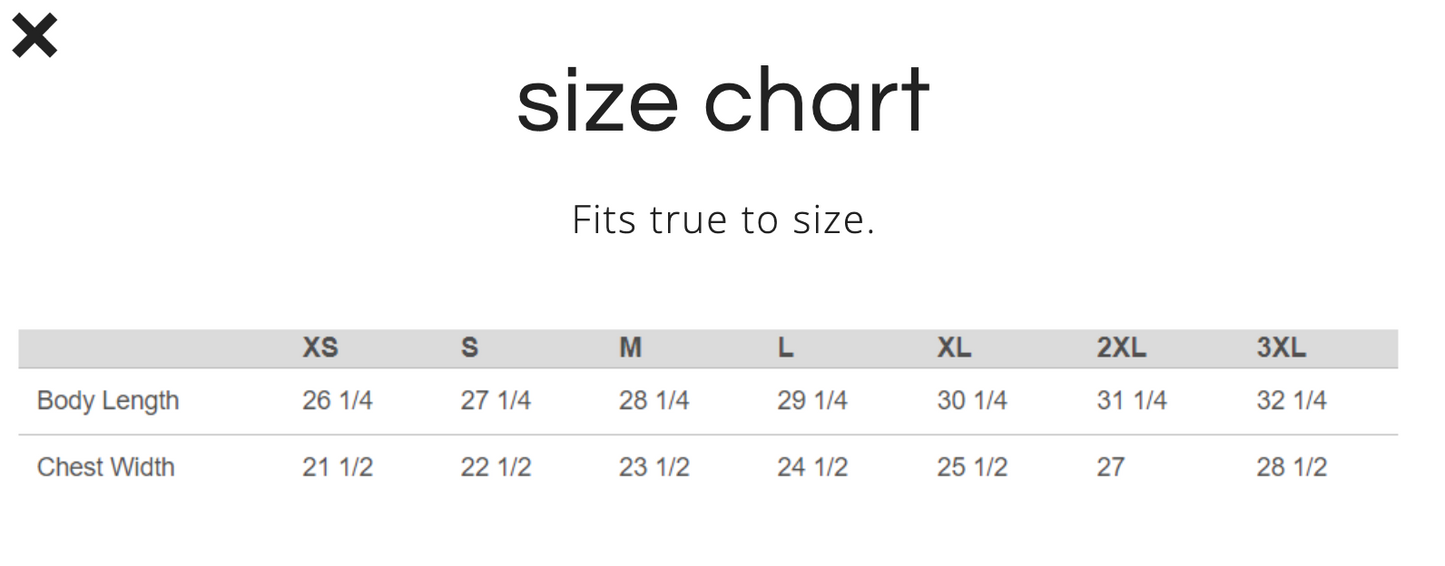Viewport: 1445px width, 566px height.
Task: Click 3XL body length value 32 1/4
Action: [1291, 401]
